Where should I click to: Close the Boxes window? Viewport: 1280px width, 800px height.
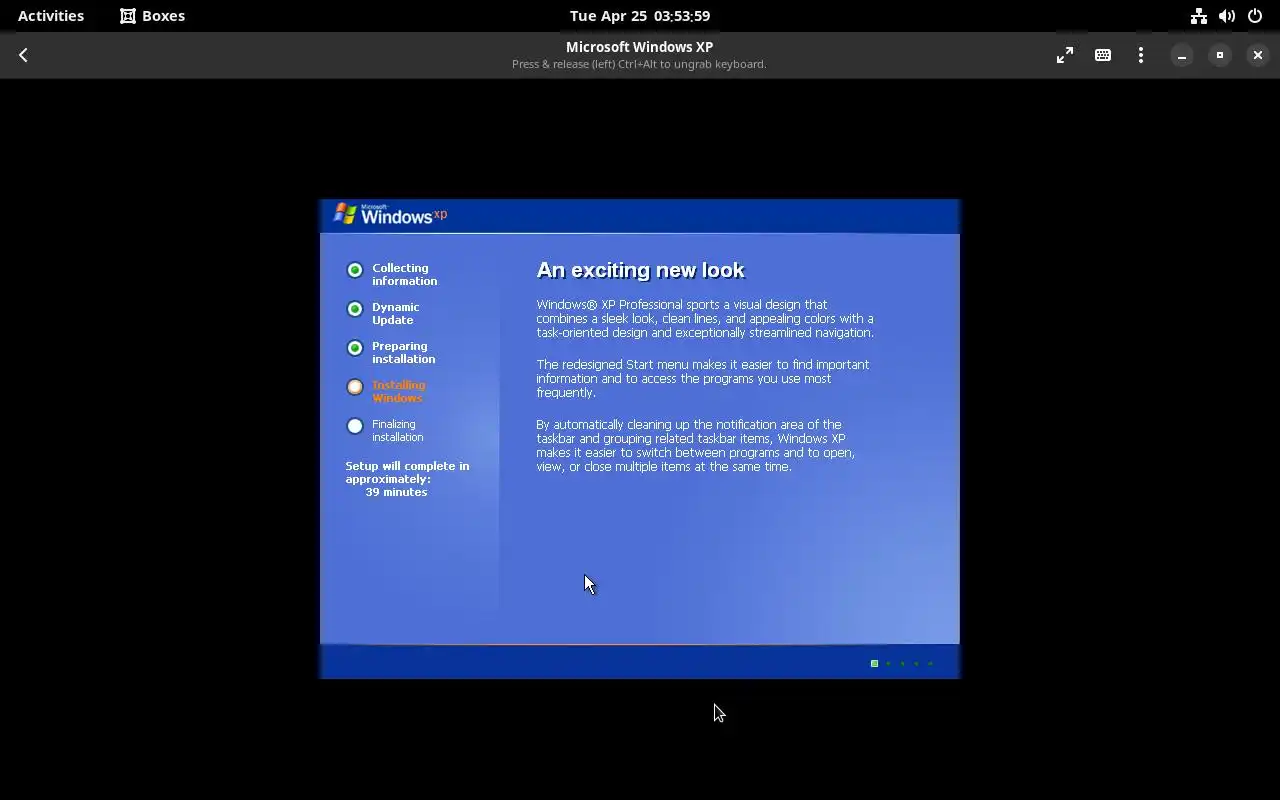(1258, 55)
